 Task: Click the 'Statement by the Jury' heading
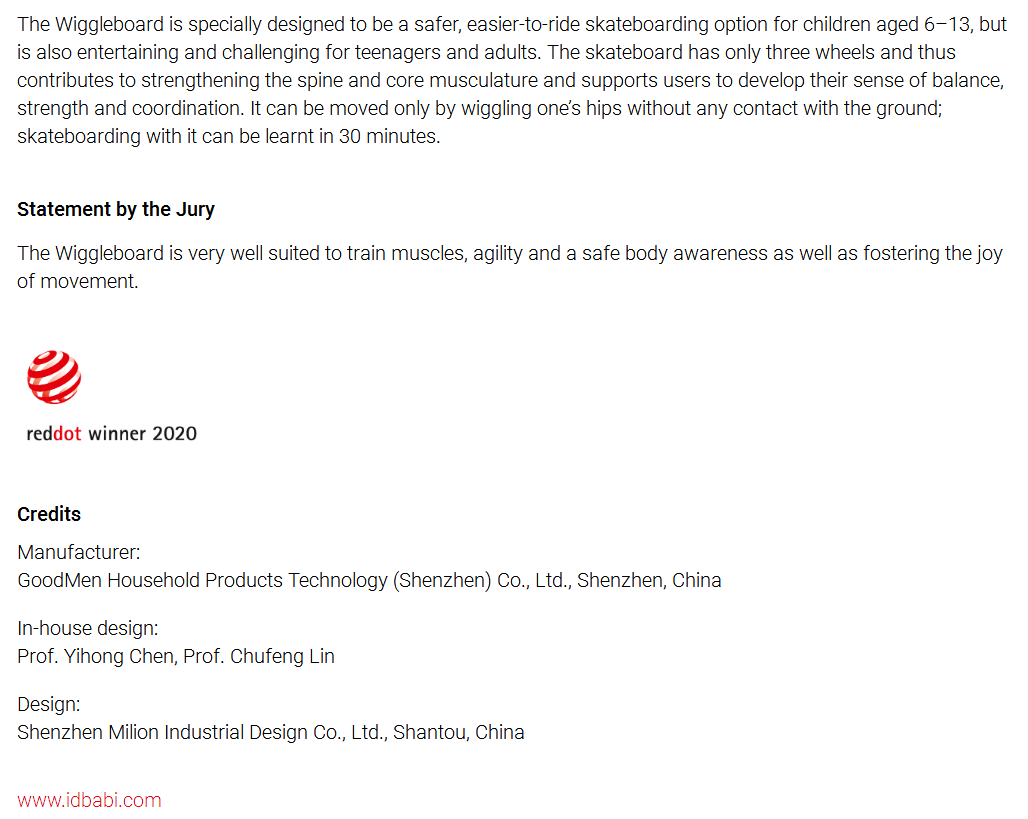[x=116, y=209]
